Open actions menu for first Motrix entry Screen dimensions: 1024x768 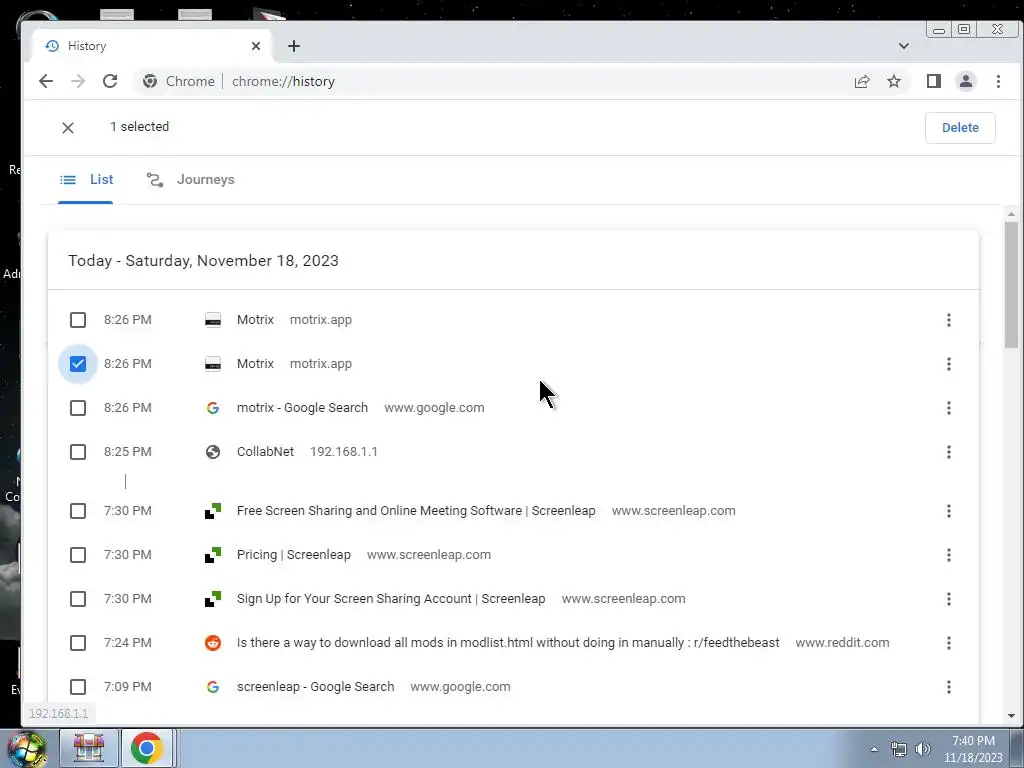pos(949,320)
